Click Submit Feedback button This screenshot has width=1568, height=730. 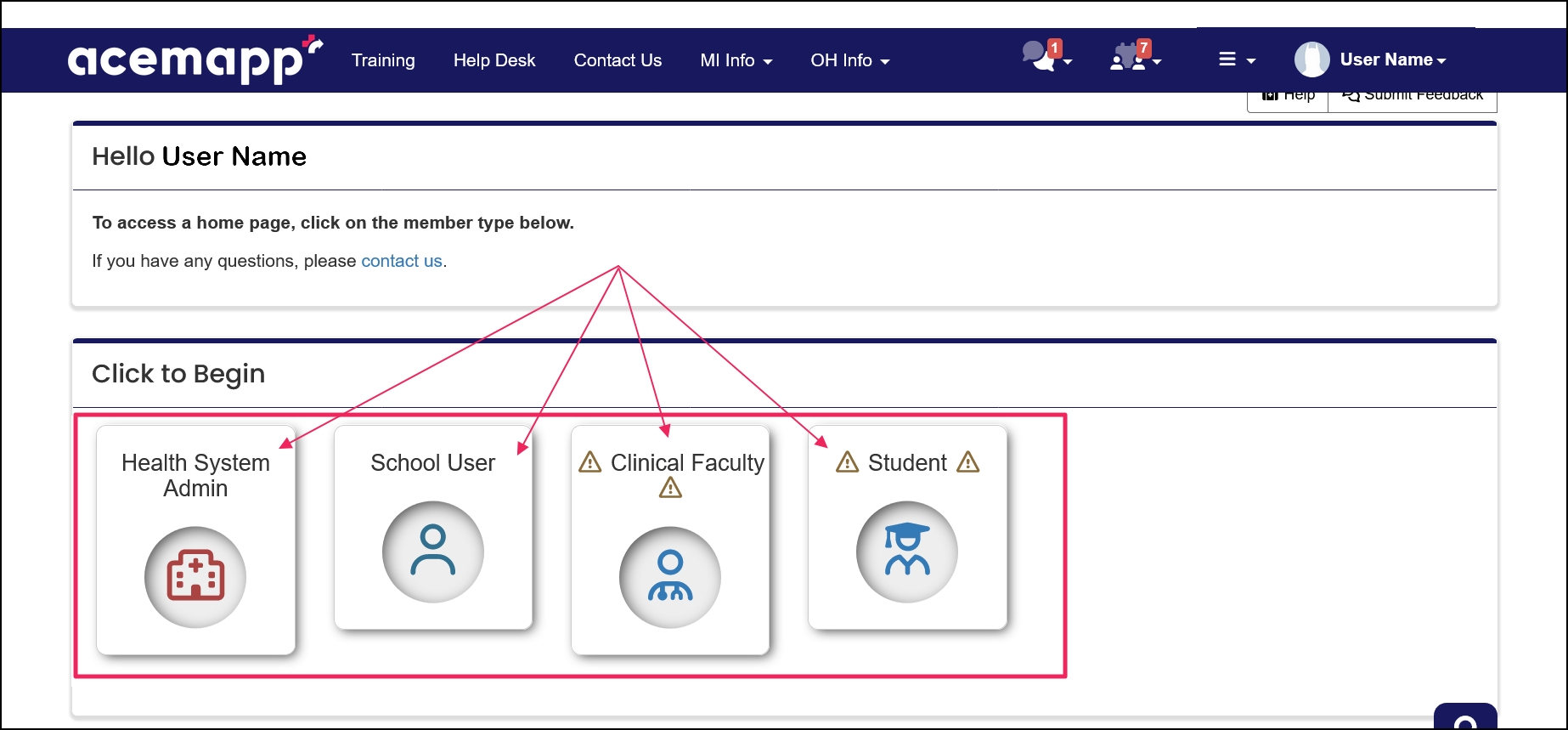point(1413,98)
